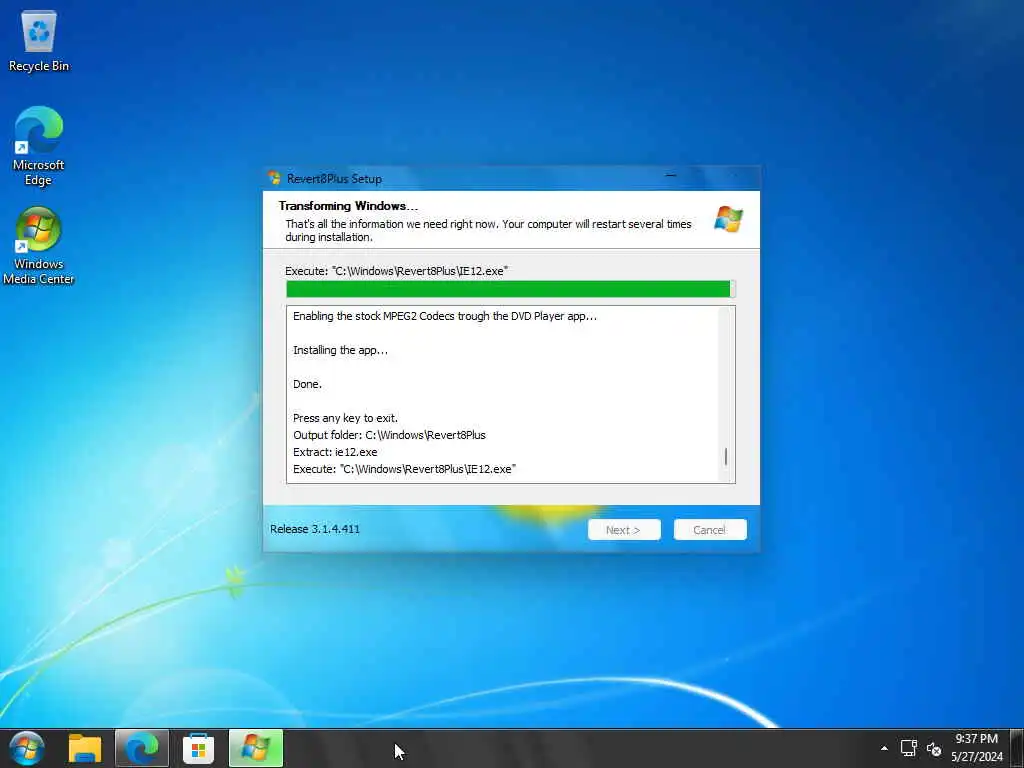1024x768 pixels.
Task: Activate Revert8Plus Setup taskbar button
Action: [256, 748]
